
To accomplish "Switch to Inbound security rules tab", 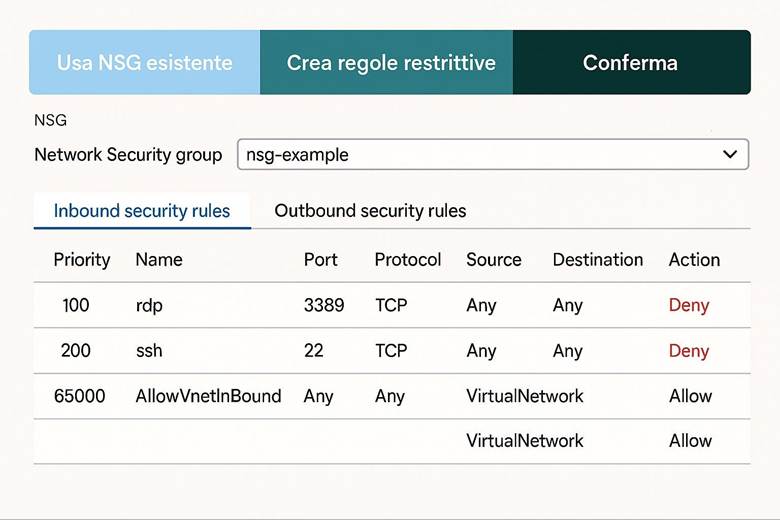I will coord(142,211).
